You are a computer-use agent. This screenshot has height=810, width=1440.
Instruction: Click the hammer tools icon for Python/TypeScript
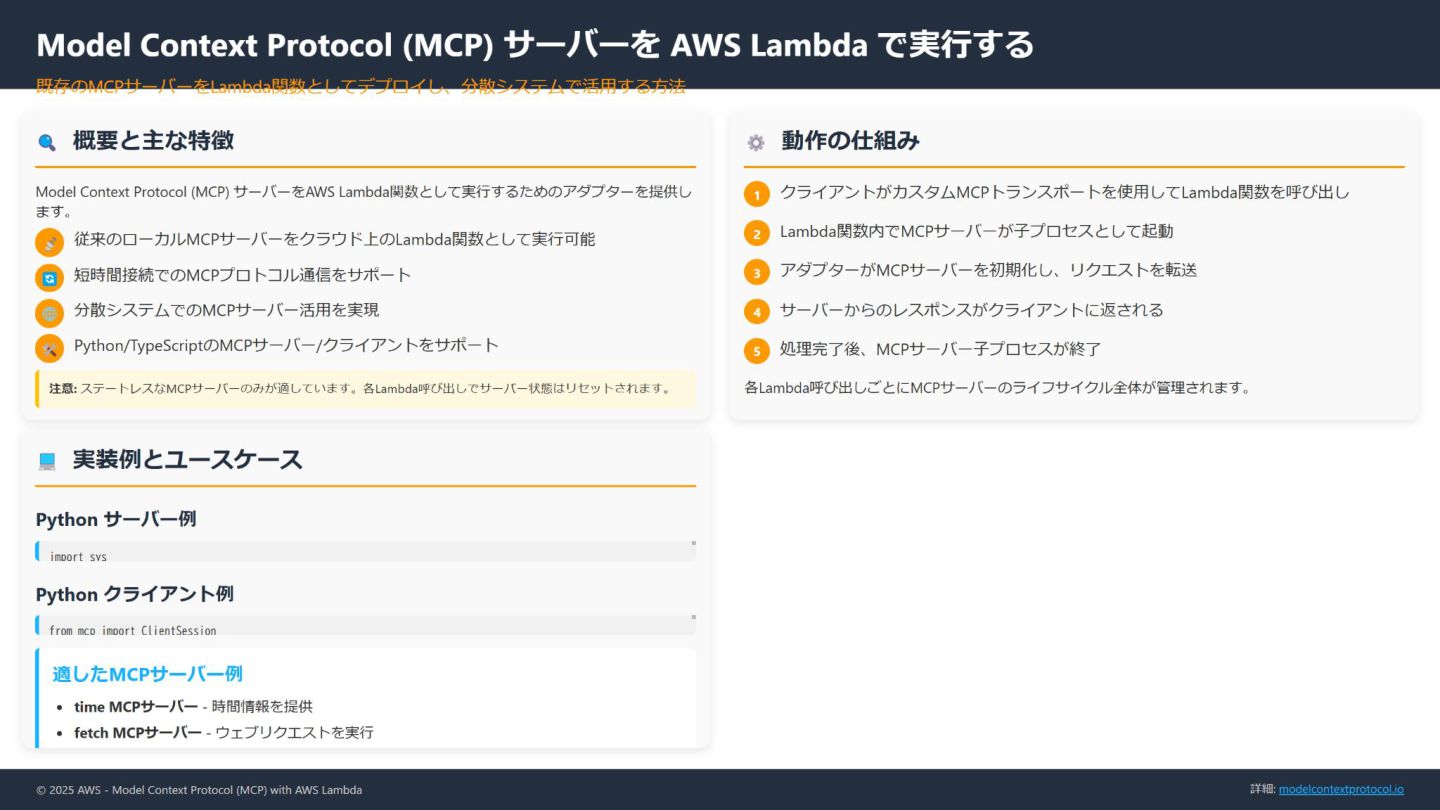pyautogui.click(x=49, y=348)
